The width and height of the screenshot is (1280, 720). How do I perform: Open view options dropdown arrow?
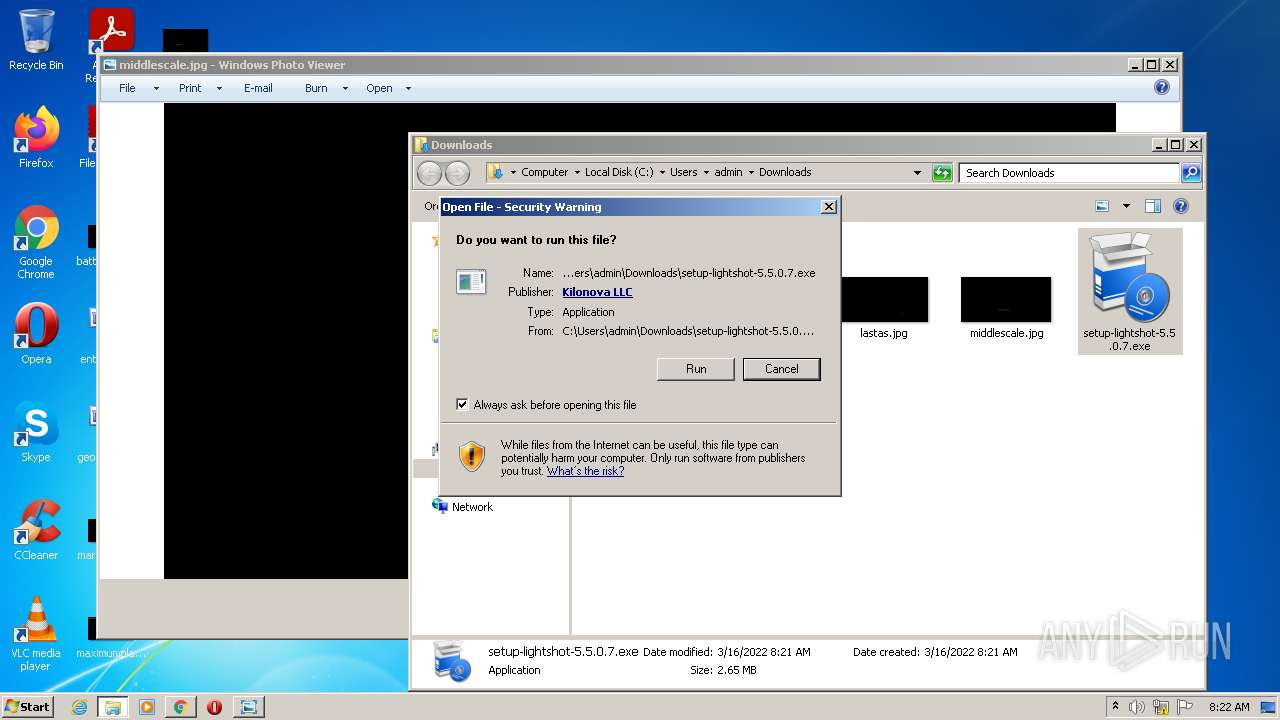pyautogui.click(x=1126, y=206)
